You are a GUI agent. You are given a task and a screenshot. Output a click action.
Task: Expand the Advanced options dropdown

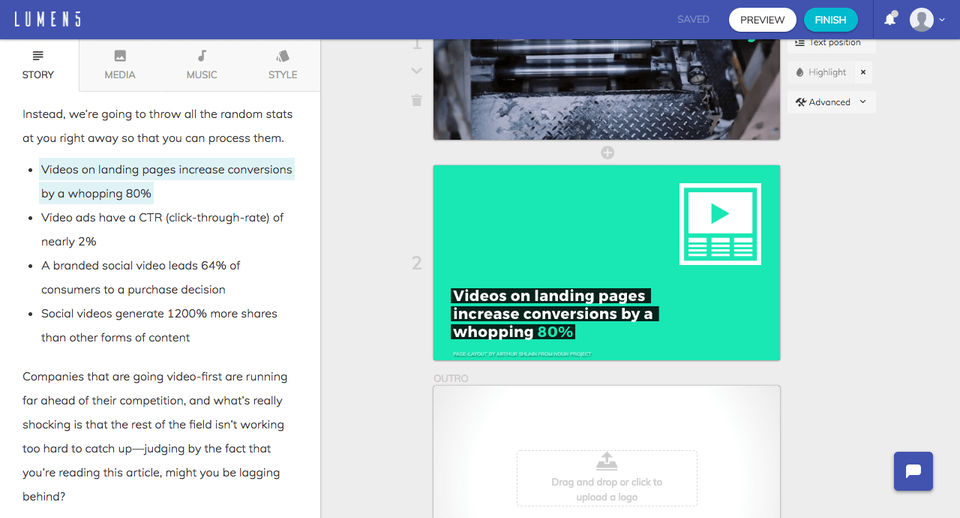click(831, 102)
